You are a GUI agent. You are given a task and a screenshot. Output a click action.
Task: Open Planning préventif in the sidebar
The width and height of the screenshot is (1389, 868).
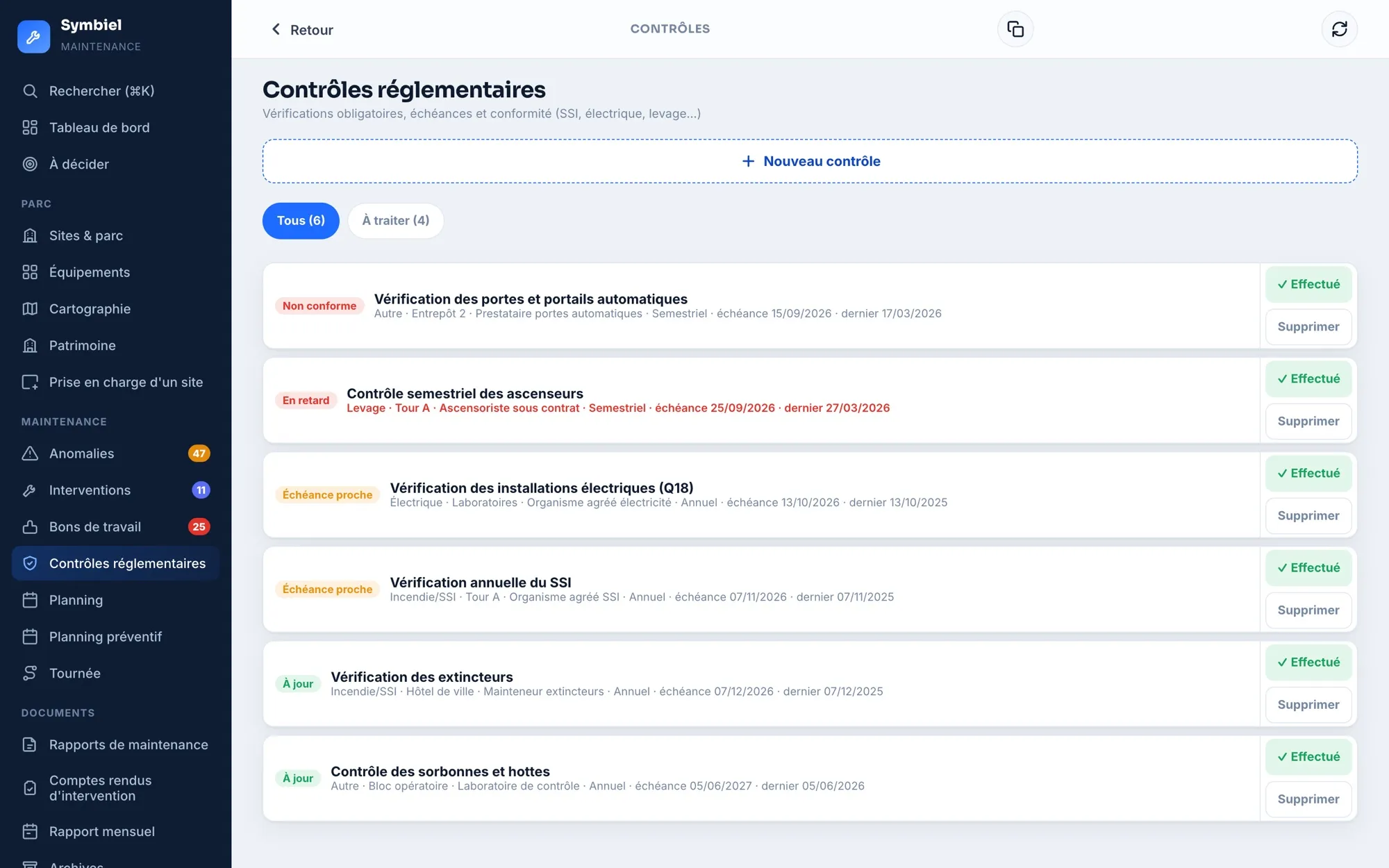coord(115,637)
